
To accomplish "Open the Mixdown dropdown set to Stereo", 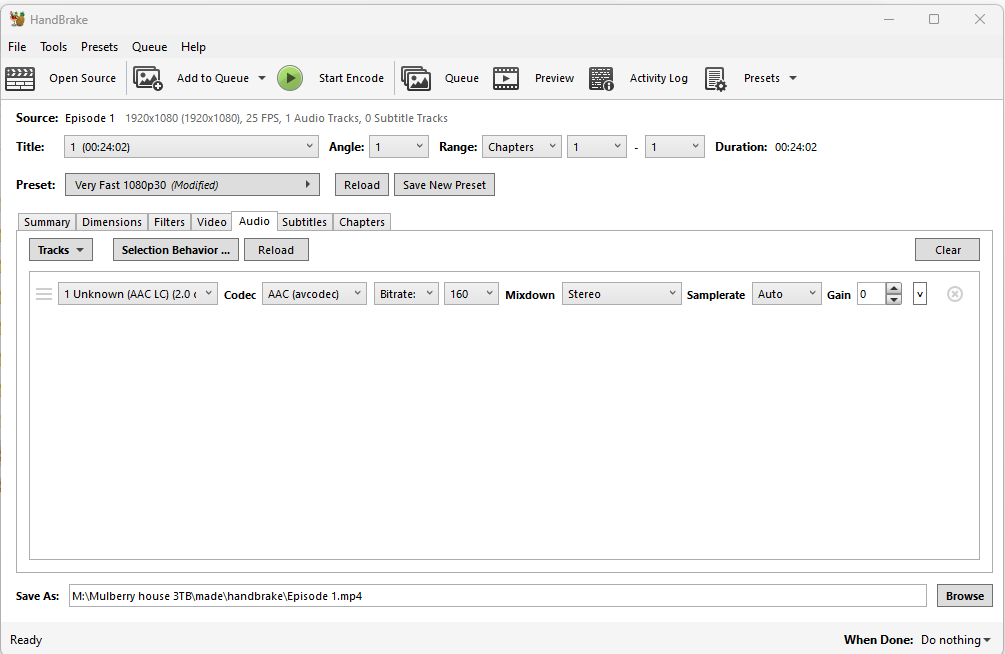I will [x=621, y=294].
